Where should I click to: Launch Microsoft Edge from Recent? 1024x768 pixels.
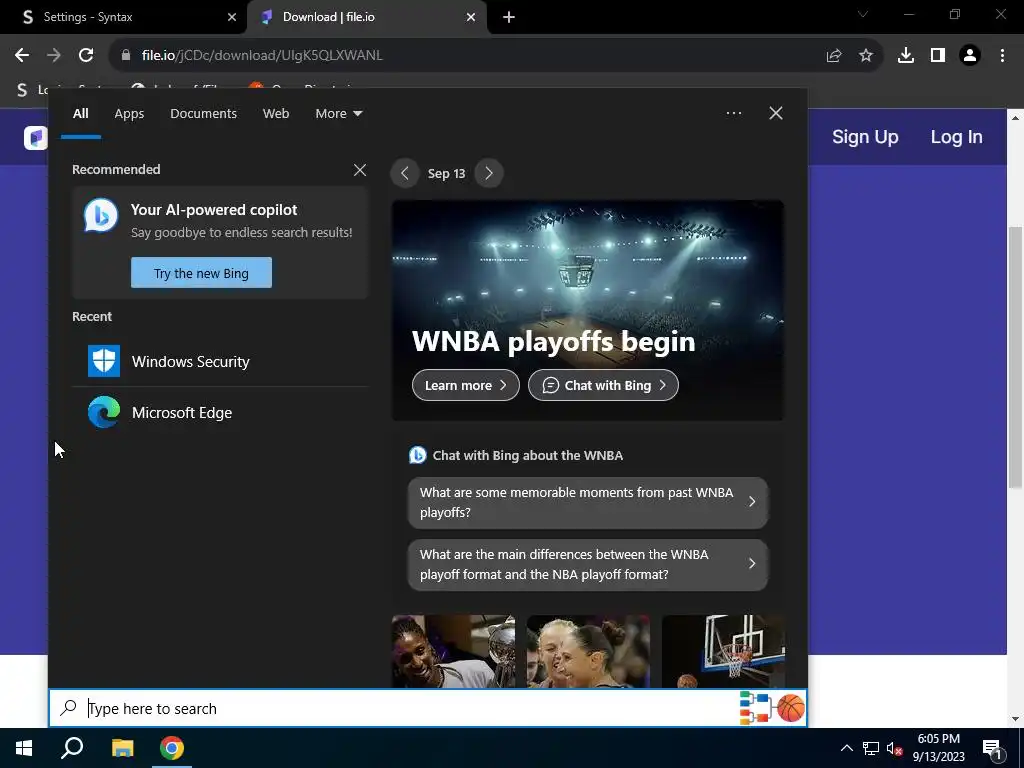[220, 413]
